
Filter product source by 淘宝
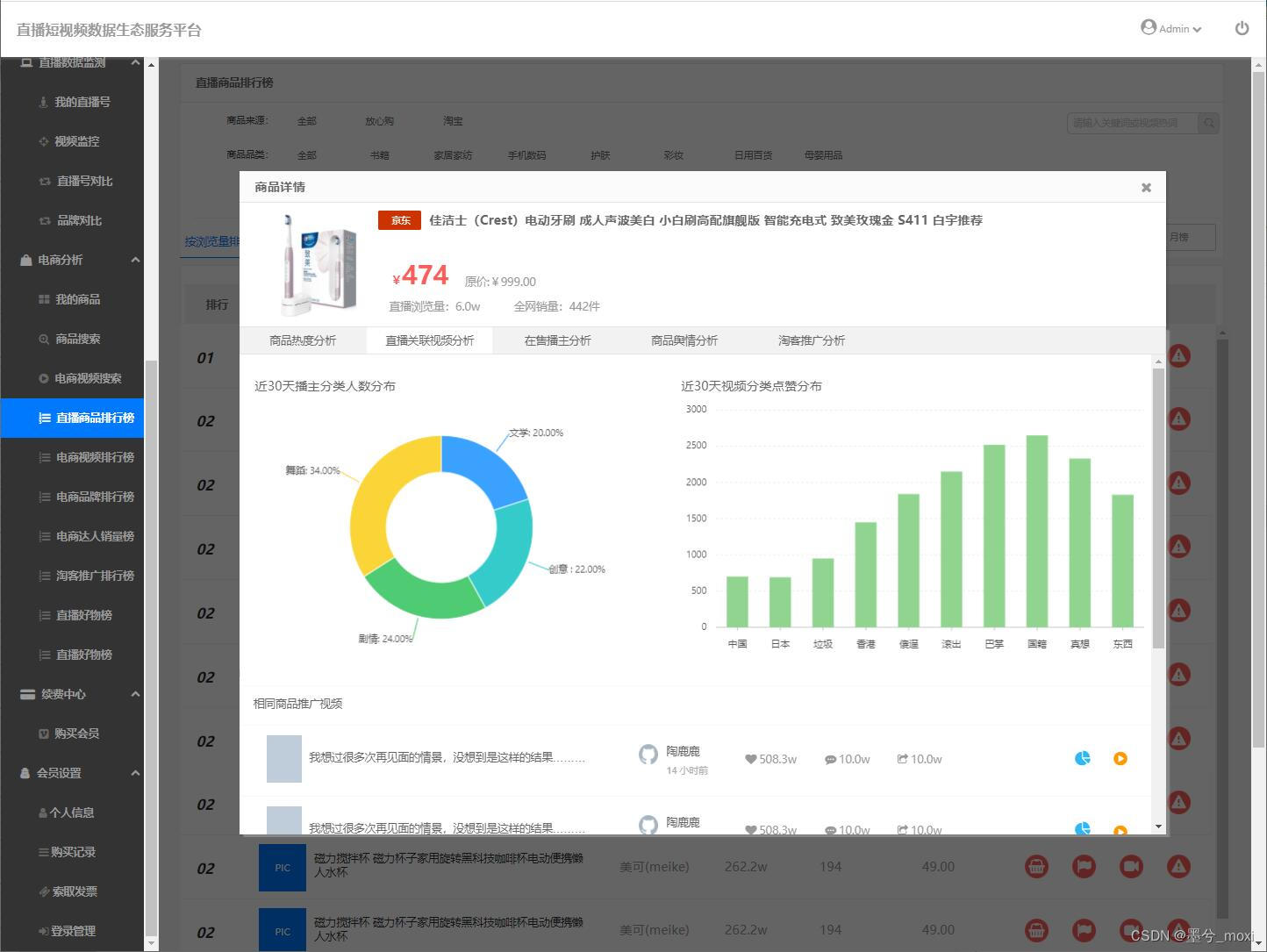point(453,121)
